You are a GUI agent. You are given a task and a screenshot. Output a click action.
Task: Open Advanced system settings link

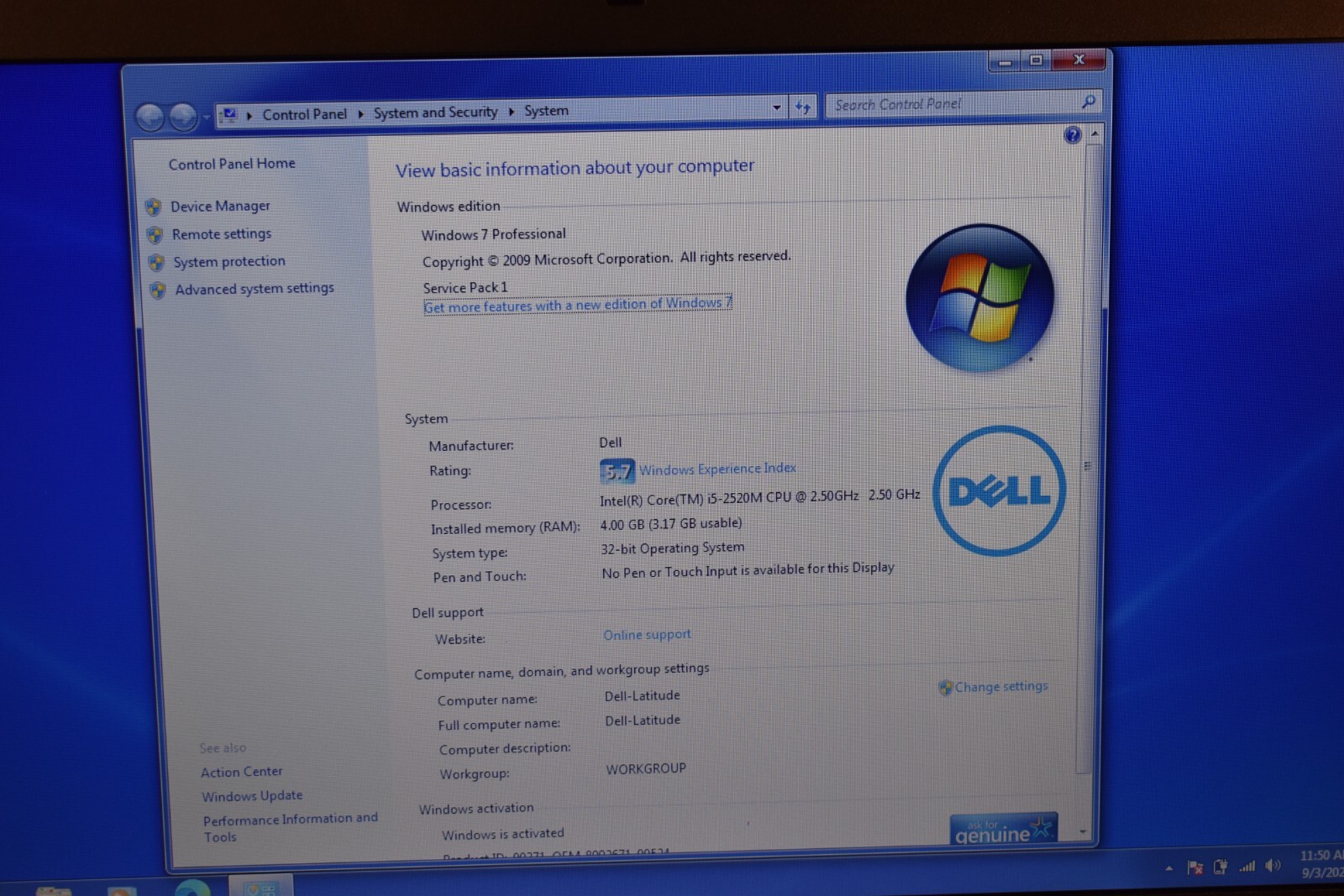[255, 288]
